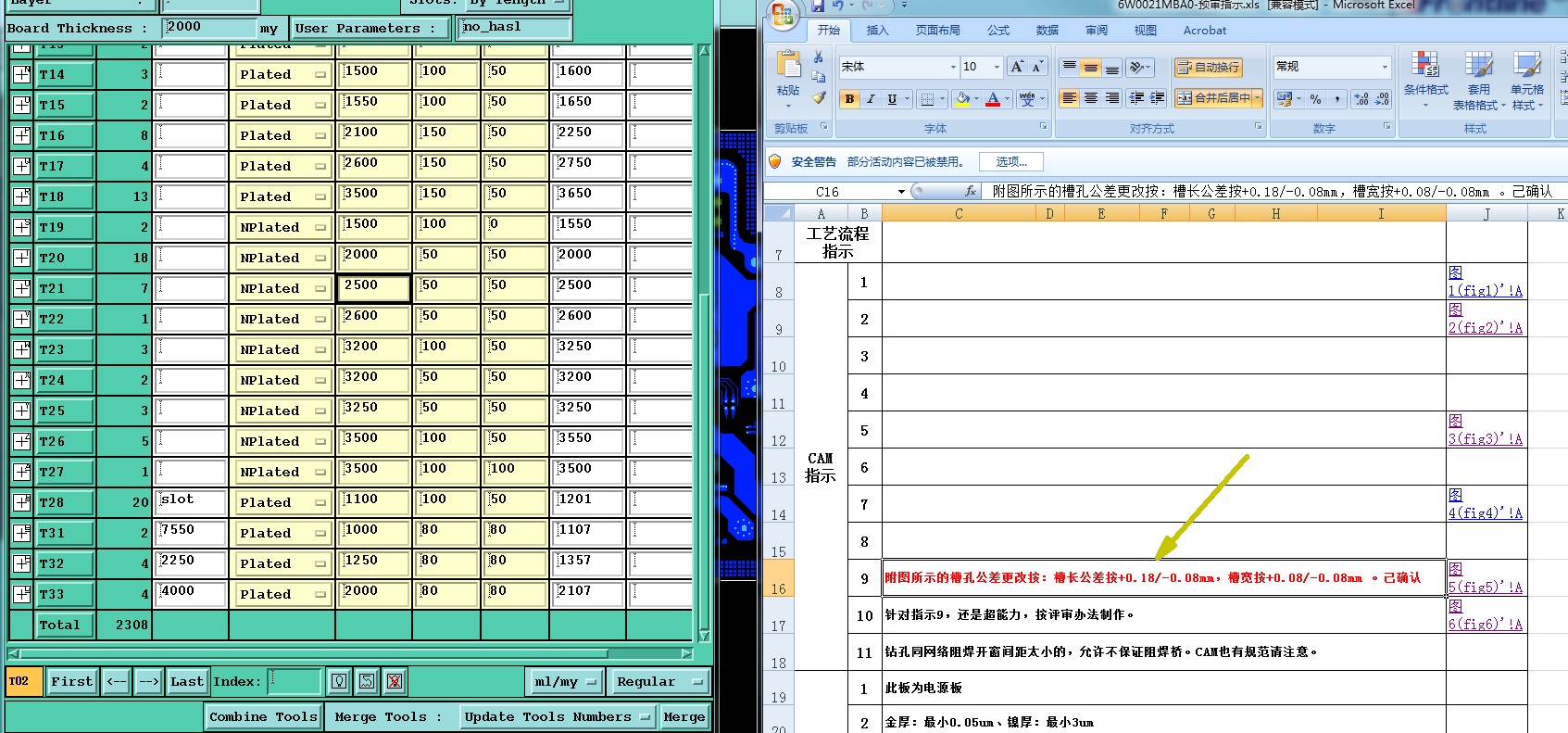Click the insert function fx icon
The width and height of the screenshot is (1568, 733).
click(x=970, y=191)
